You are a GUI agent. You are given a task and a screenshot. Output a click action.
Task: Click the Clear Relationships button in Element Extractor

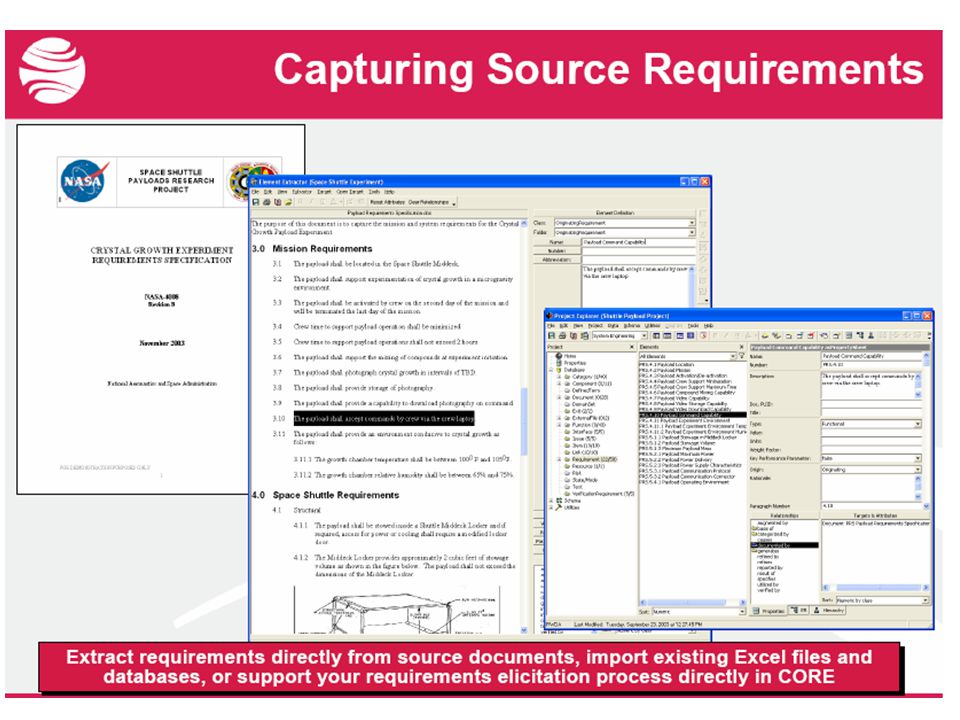tap(429, 202)
